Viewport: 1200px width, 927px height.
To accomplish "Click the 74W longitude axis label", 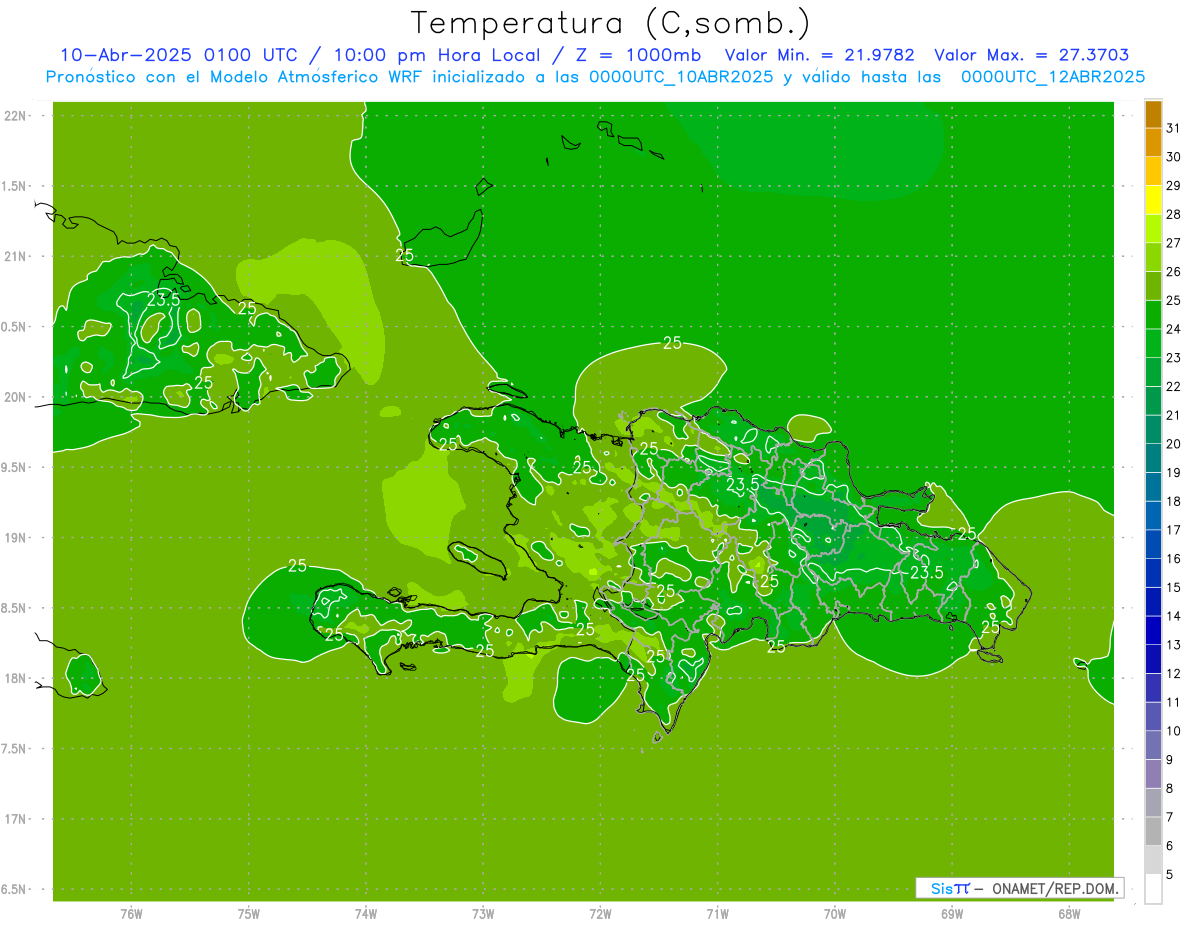I will (x=366, y=914).
